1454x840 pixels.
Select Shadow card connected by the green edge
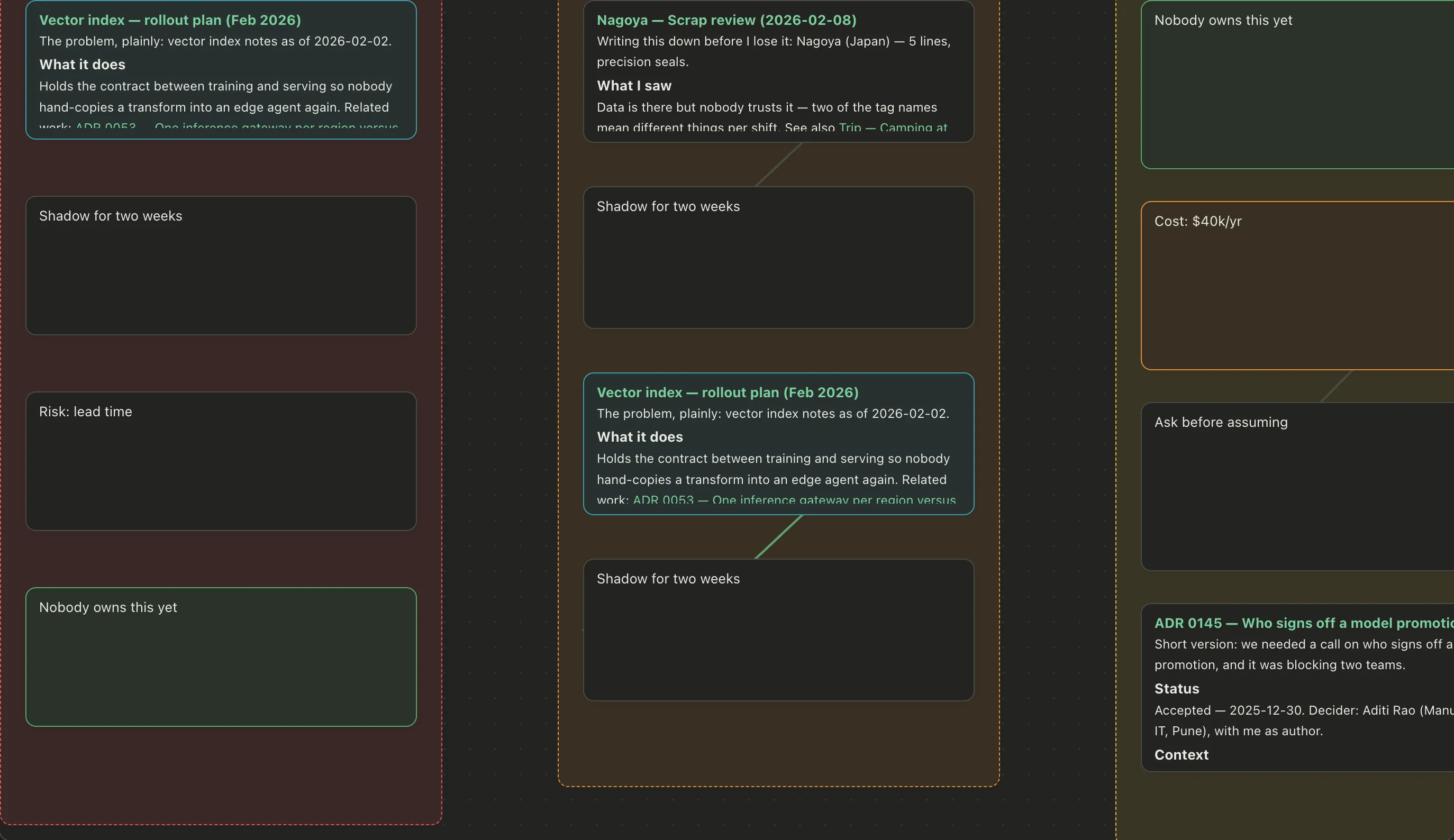(x=778, y=630)
